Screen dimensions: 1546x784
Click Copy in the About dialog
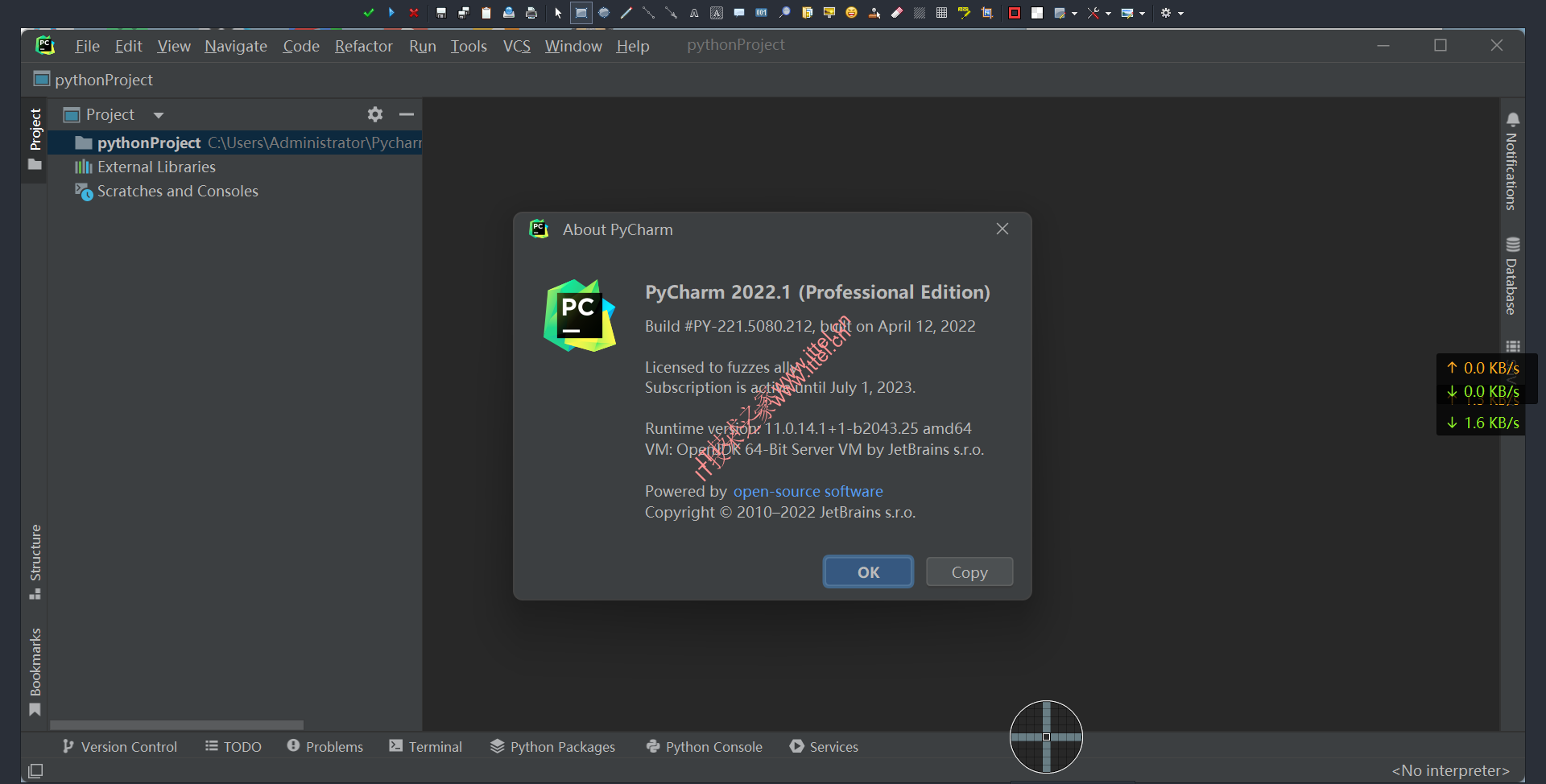969,571
